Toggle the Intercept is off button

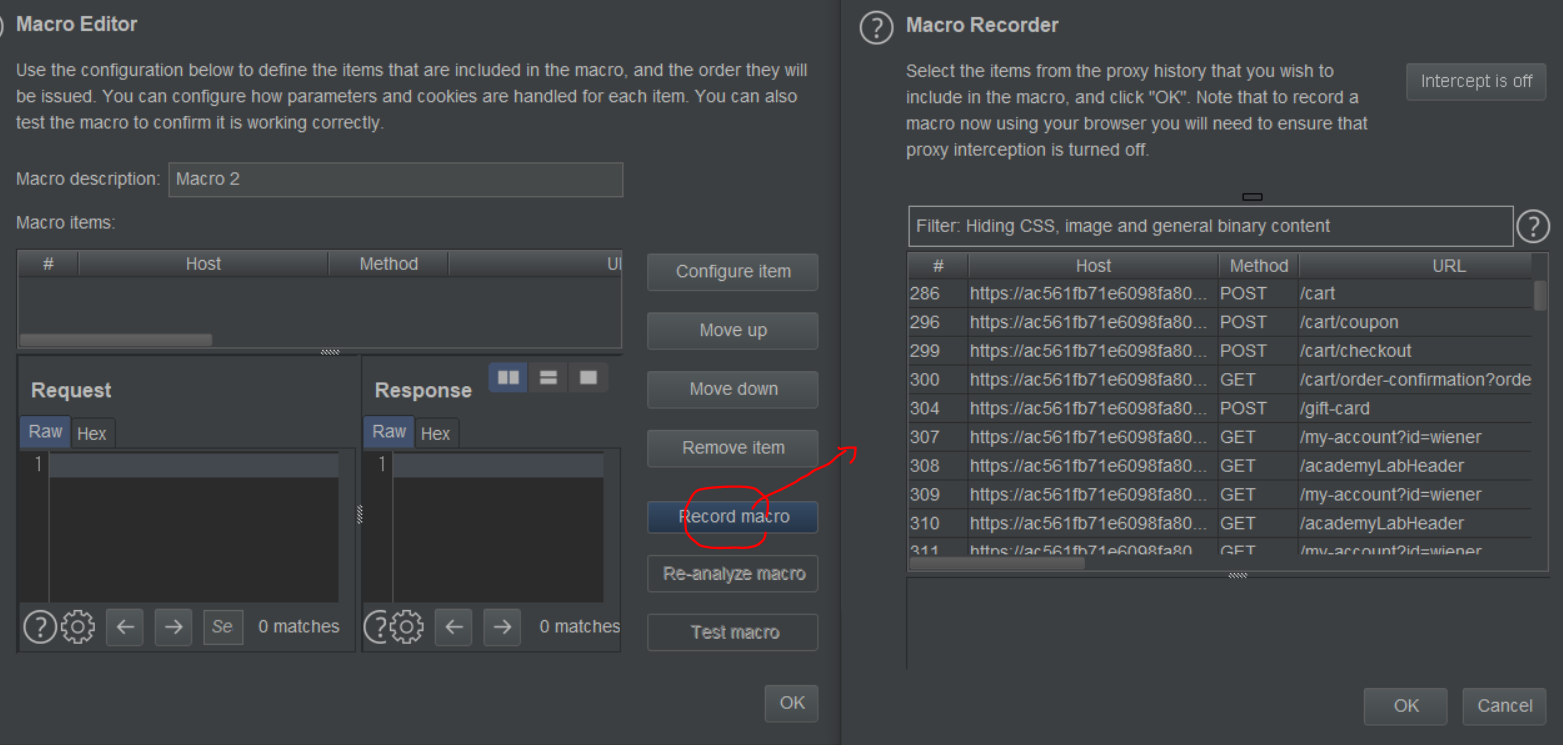click(1476, 81)
